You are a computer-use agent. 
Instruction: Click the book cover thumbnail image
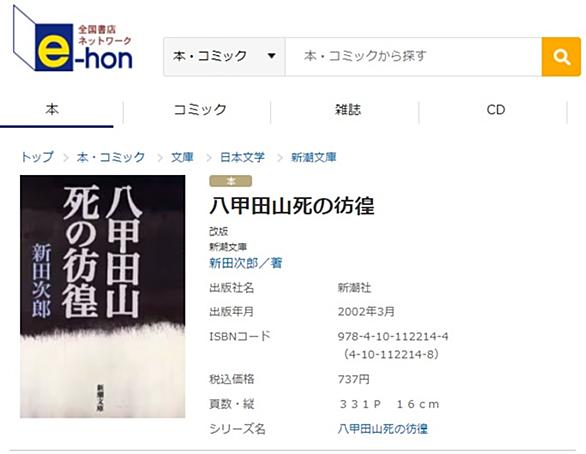(103, 296)
